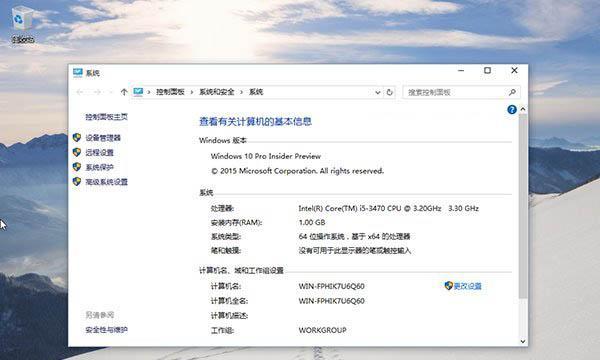
Task: Select 控制面板 in the breadcrumb
Action: [x=170, y=92]
